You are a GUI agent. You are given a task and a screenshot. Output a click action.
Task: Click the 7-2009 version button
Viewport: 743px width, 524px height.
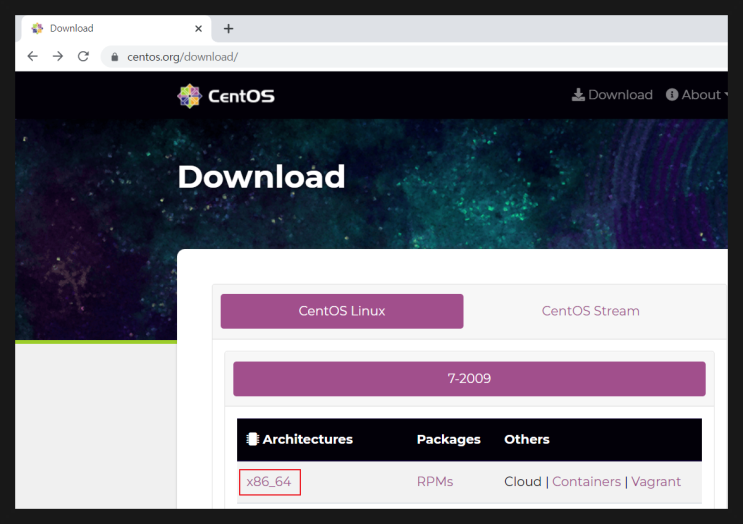coord(469,379)
